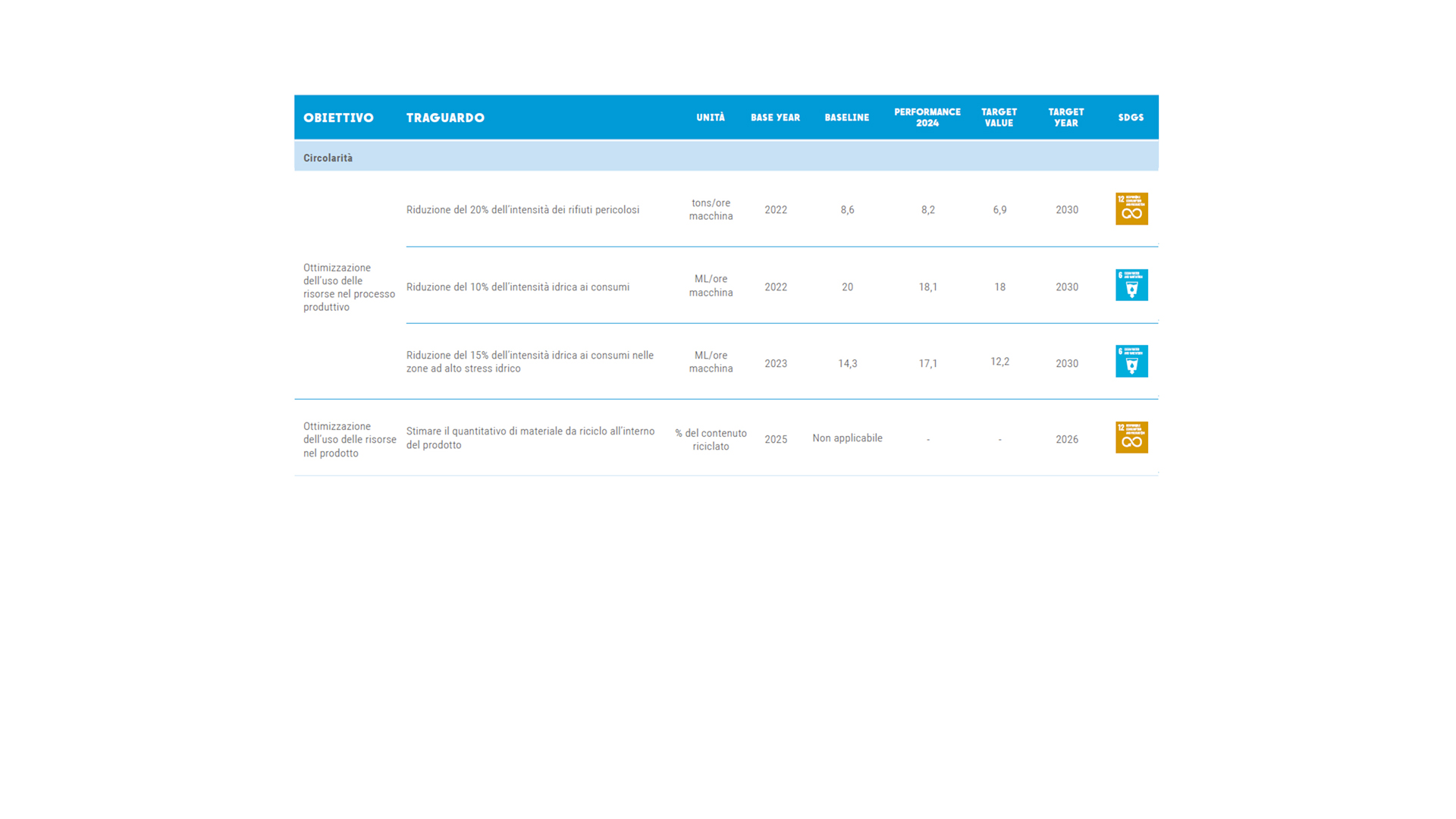Click target value 18
Screen dimensions: 1456x819
click(x=999, y=287)
